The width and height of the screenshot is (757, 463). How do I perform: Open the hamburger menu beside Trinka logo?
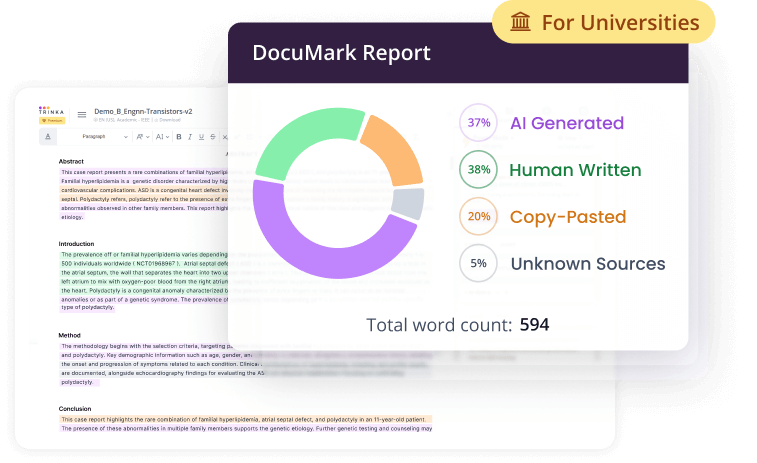pos(82,114)
